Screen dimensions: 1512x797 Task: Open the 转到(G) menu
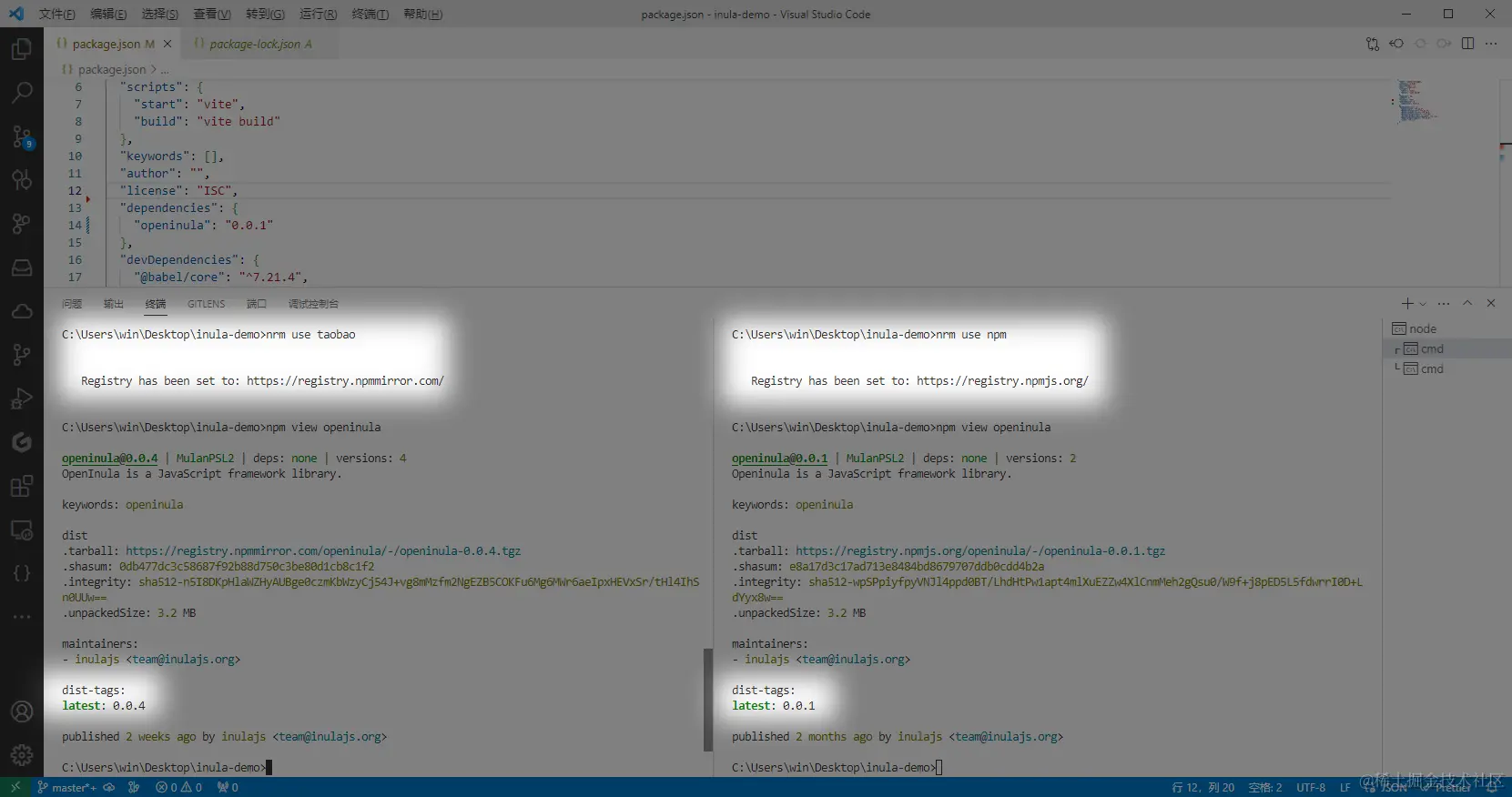tap(265, 14)
